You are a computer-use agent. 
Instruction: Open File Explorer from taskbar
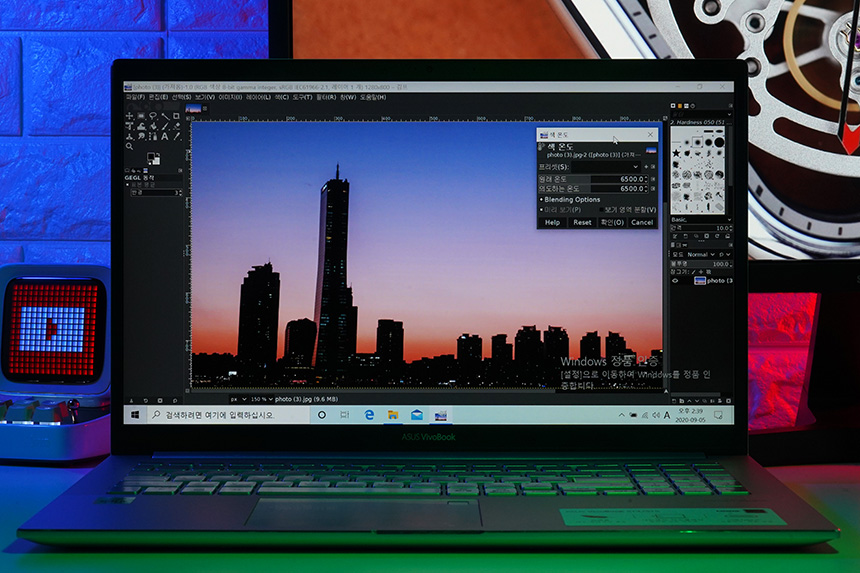point(393,415)
